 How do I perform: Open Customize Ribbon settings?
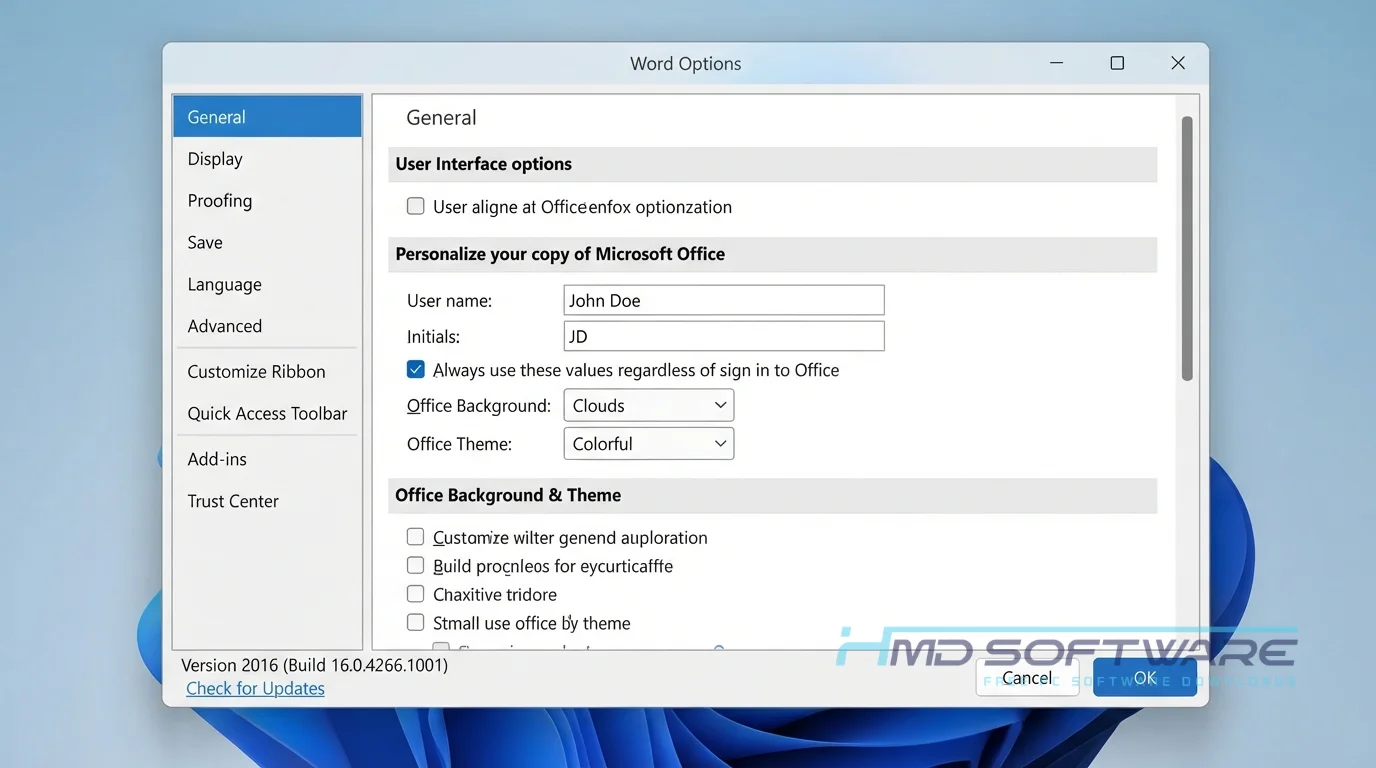[267, 372]
